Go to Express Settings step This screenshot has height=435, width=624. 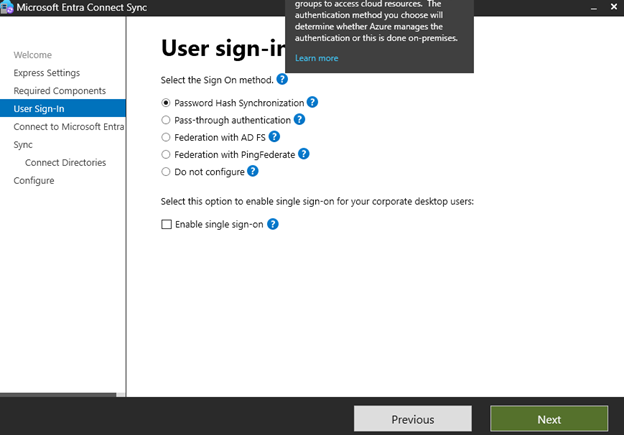coord(46,73)
